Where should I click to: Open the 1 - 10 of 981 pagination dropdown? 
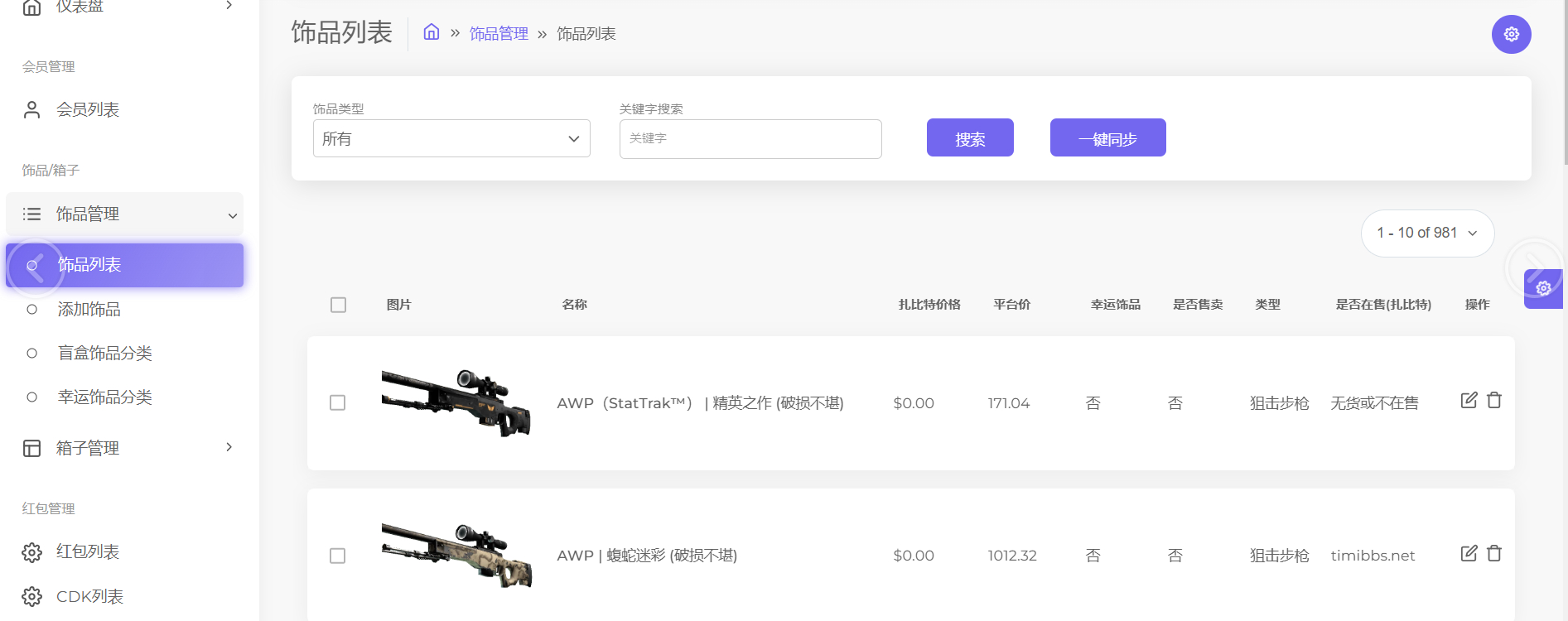1426,233
